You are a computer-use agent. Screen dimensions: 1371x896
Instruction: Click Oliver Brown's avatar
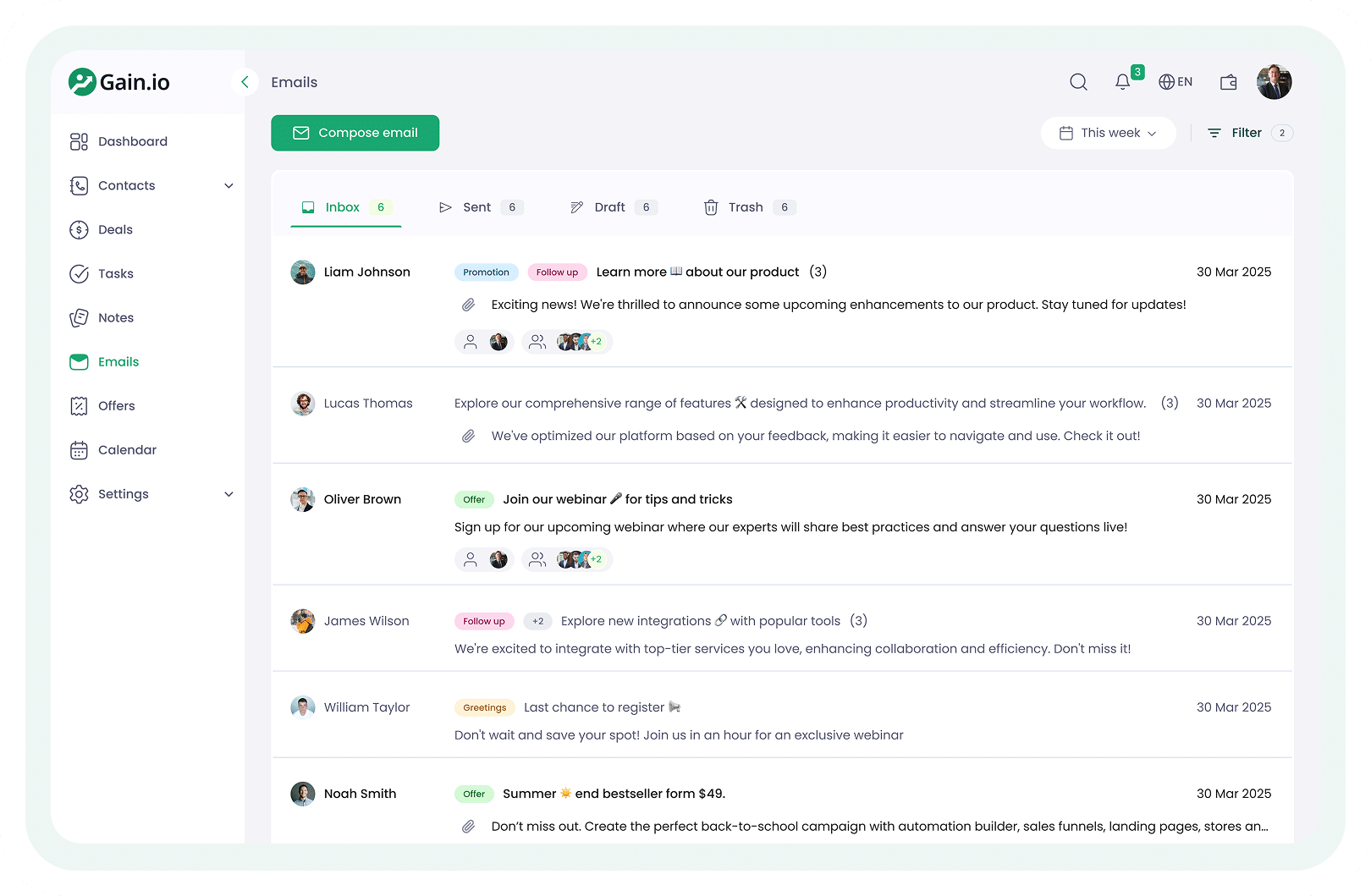click(303, 499)
